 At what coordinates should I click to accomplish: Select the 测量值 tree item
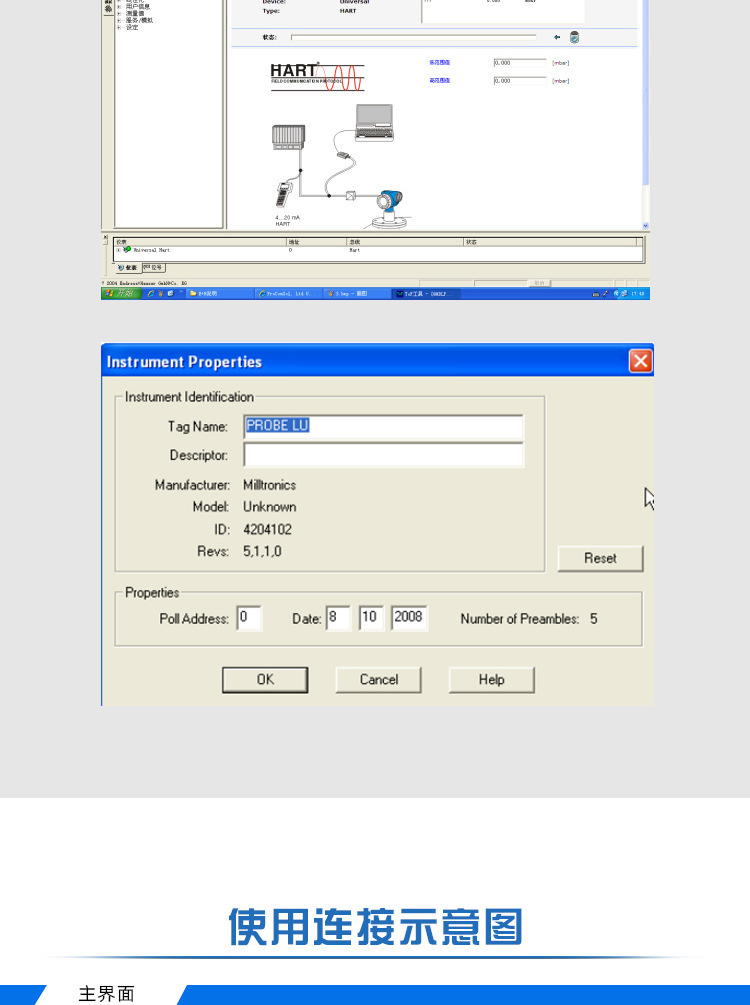[x=135, y=13]
